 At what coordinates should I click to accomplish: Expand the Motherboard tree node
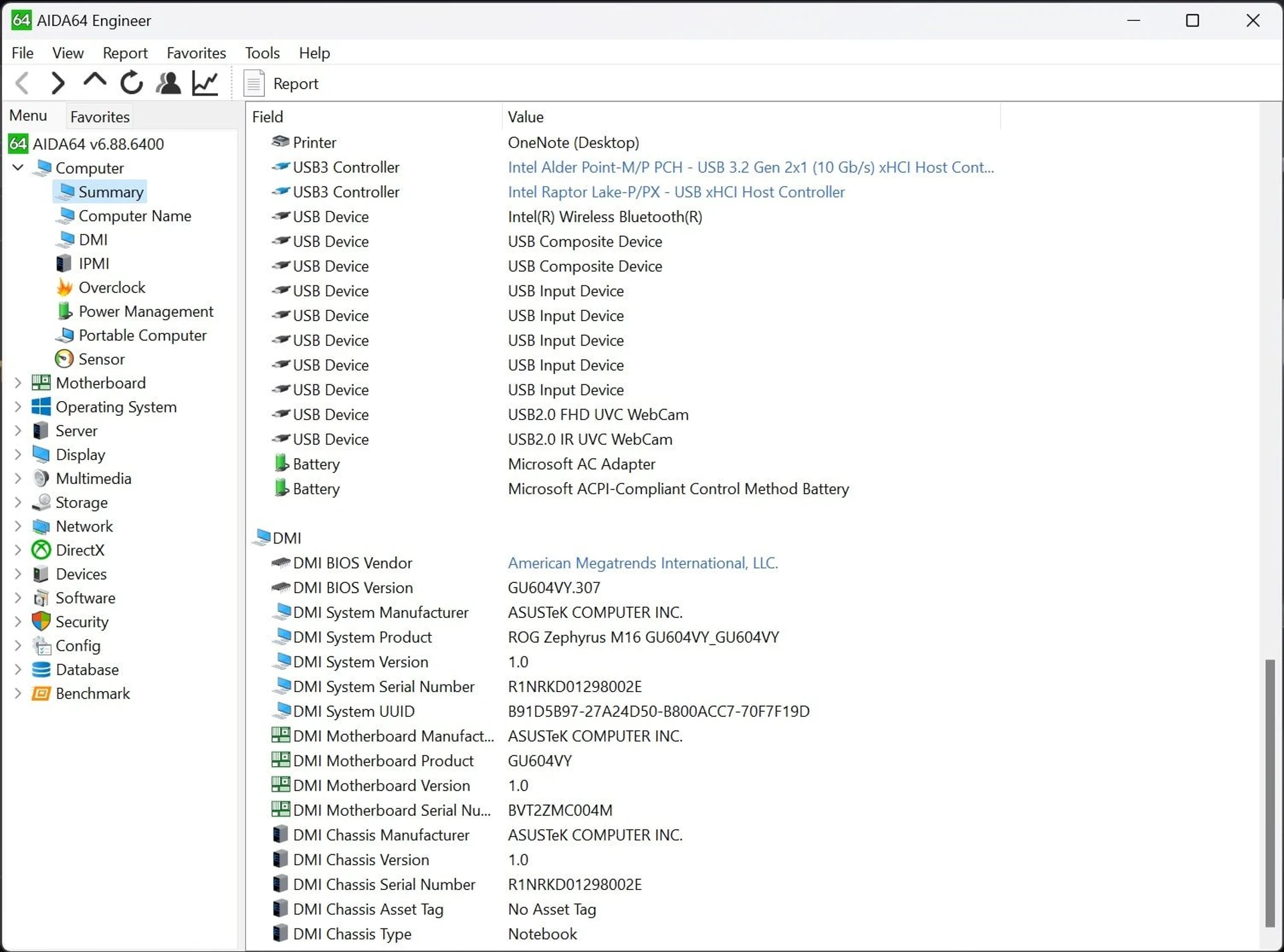(x=18, y=383)
